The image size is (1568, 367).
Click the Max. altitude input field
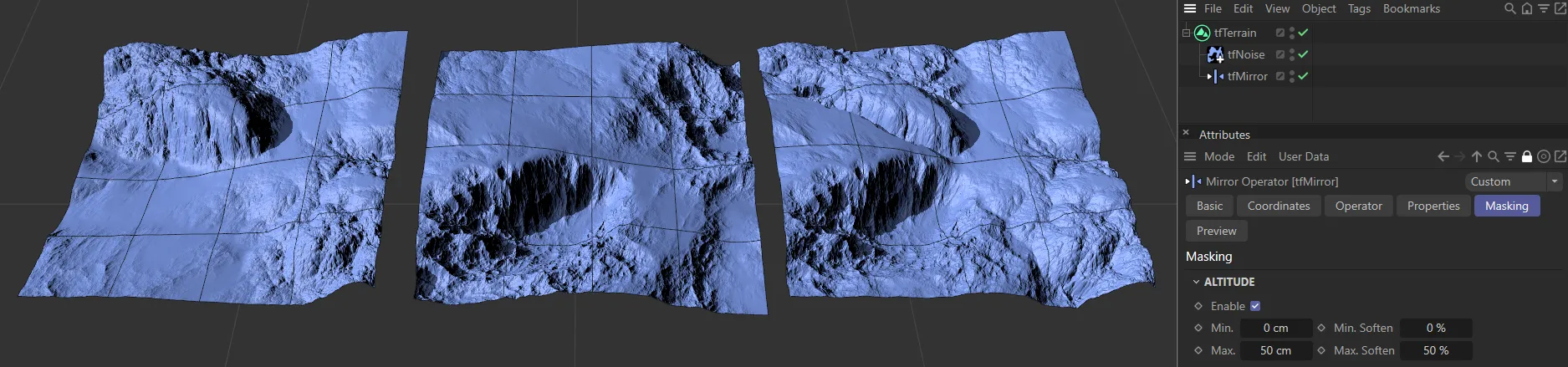coord(1275,350)
